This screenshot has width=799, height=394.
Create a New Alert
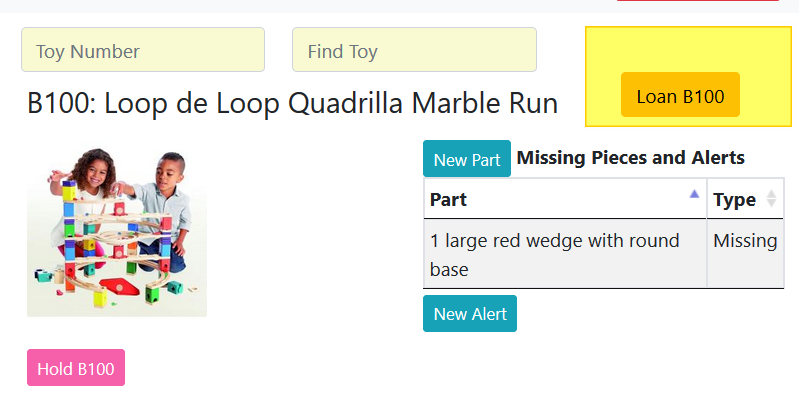(x=470, y=313)
